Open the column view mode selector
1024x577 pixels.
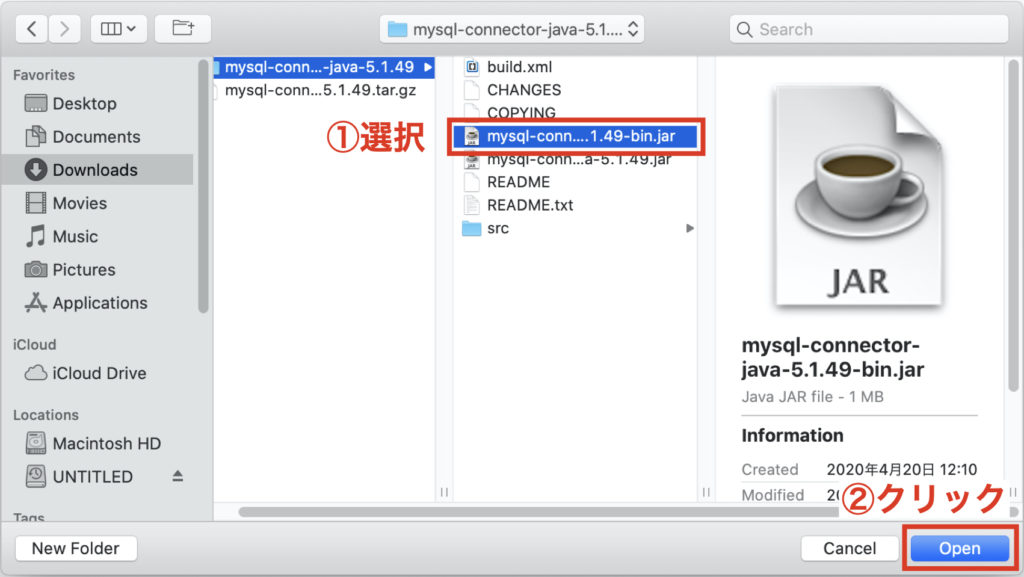click(x=118, y=29)
